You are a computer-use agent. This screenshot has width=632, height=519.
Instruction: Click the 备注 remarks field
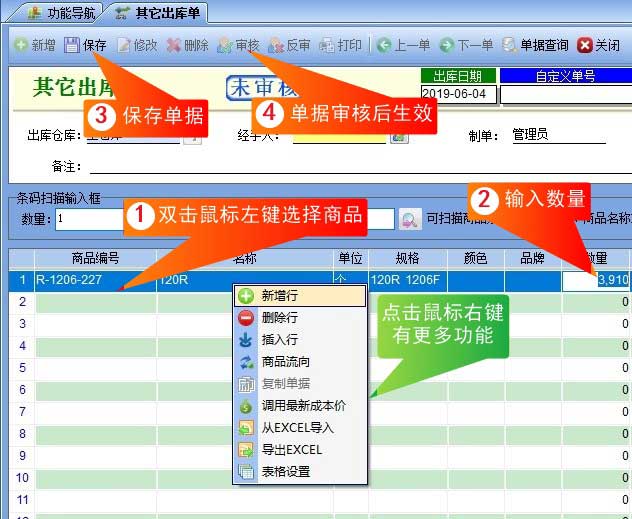click(361, 166)
